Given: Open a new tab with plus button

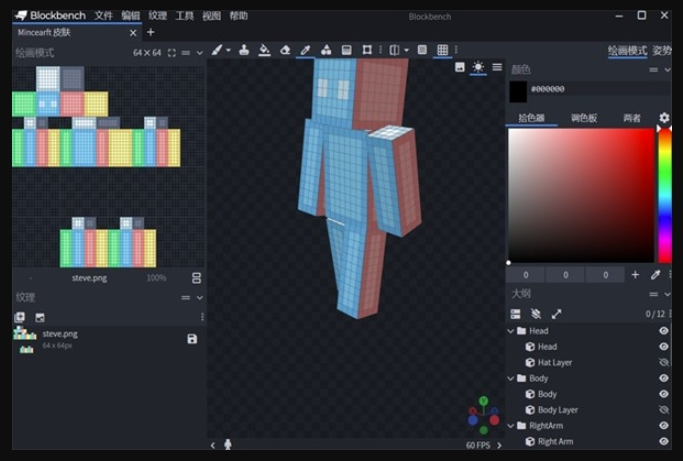Looking at the screenshot, I should (151, 32).
